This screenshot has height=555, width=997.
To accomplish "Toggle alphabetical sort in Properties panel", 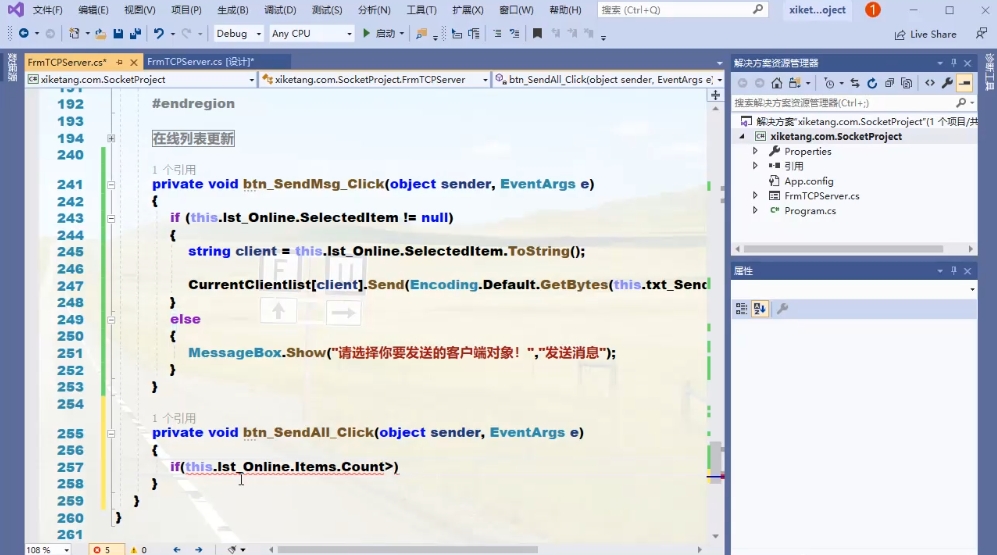I will (760, 309).
